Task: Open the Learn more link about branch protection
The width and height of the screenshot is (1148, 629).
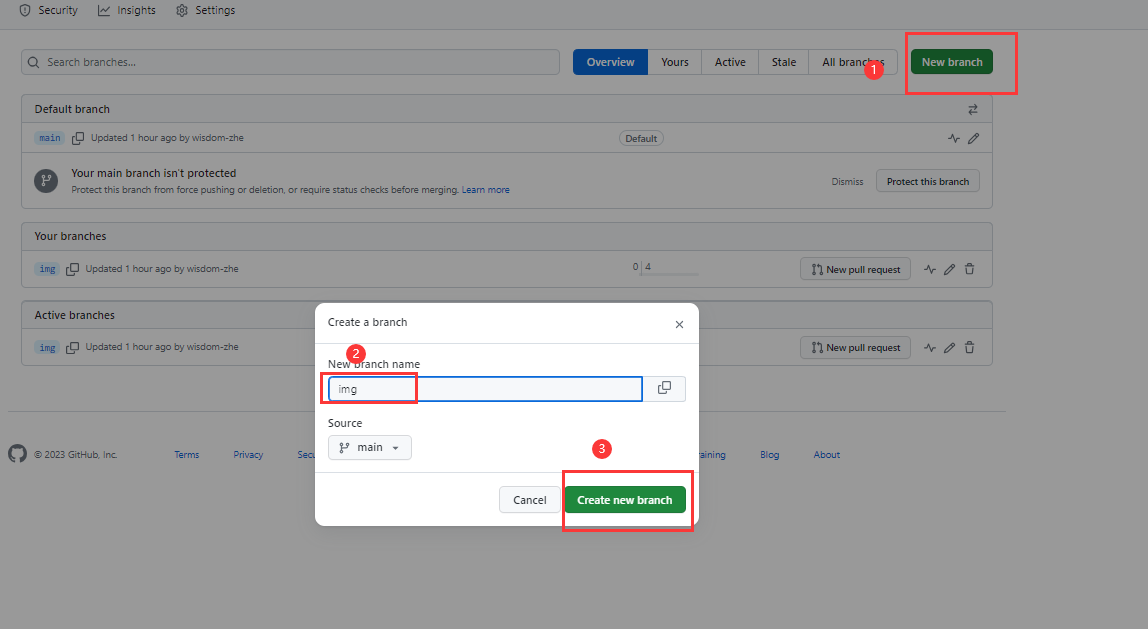Action: click(486, 189)
